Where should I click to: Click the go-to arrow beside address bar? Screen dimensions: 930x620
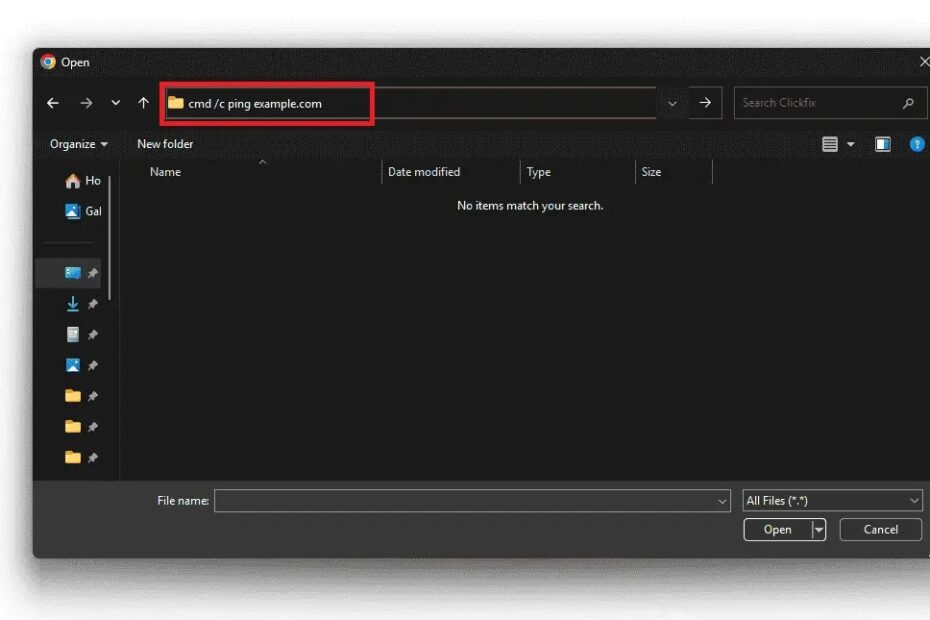[705, 103]
